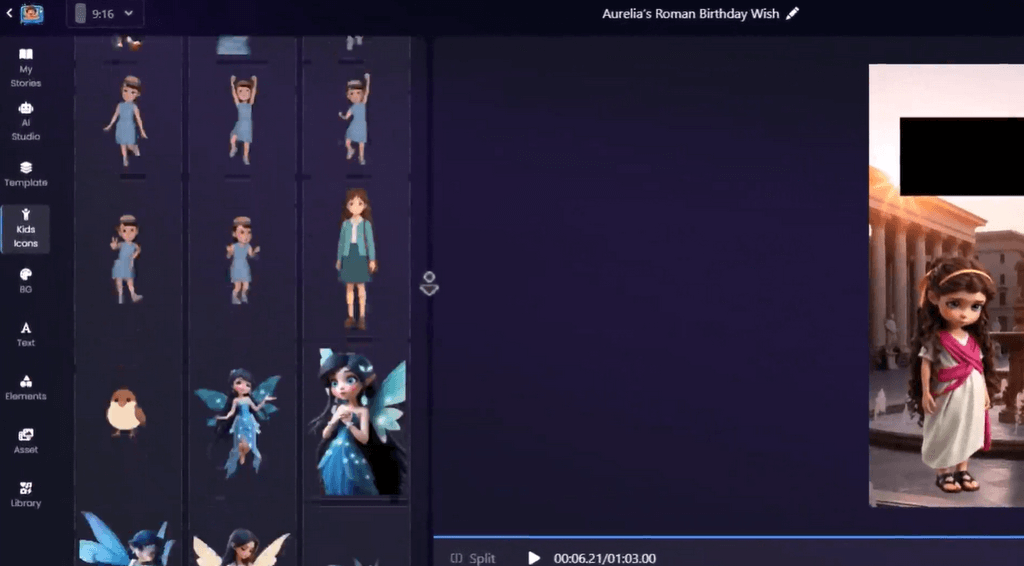This screenshot has height=566, width=1024.
Task: Select the girl with both arms raised
Action: click(x=243, y=119)
